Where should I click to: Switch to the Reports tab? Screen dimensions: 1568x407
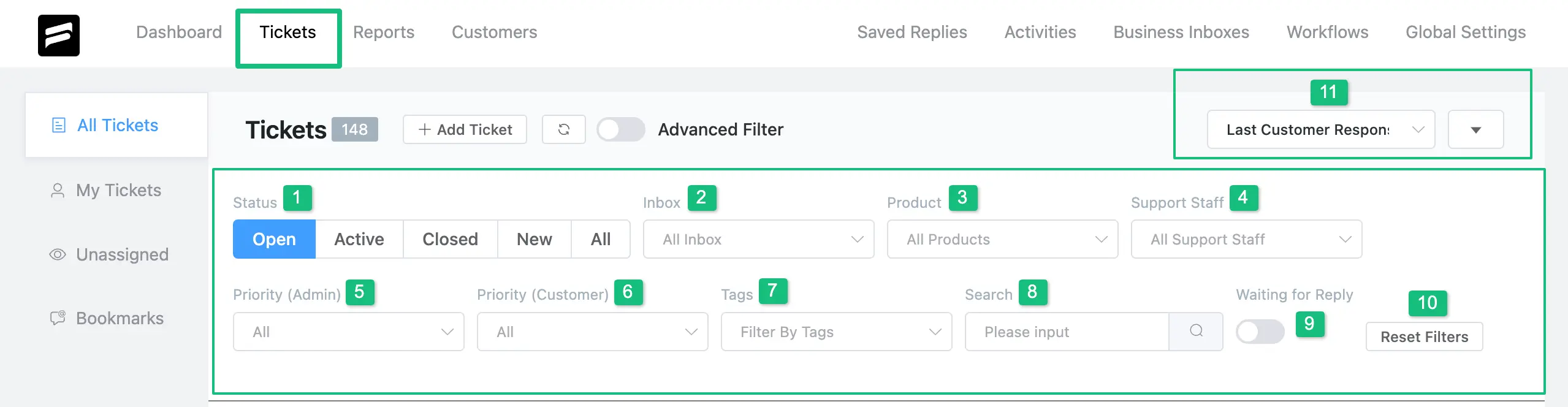[384, 32]
